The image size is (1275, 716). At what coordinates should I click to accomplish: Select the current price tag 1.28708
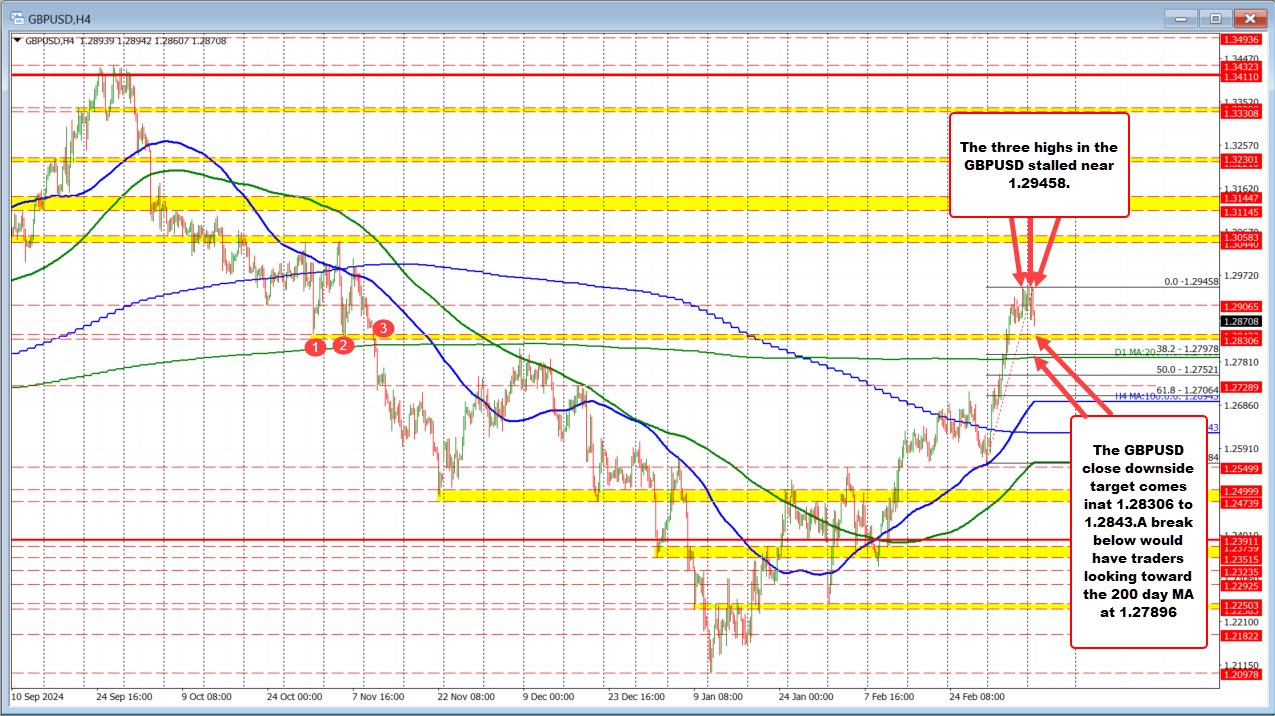click(1240, 320)
